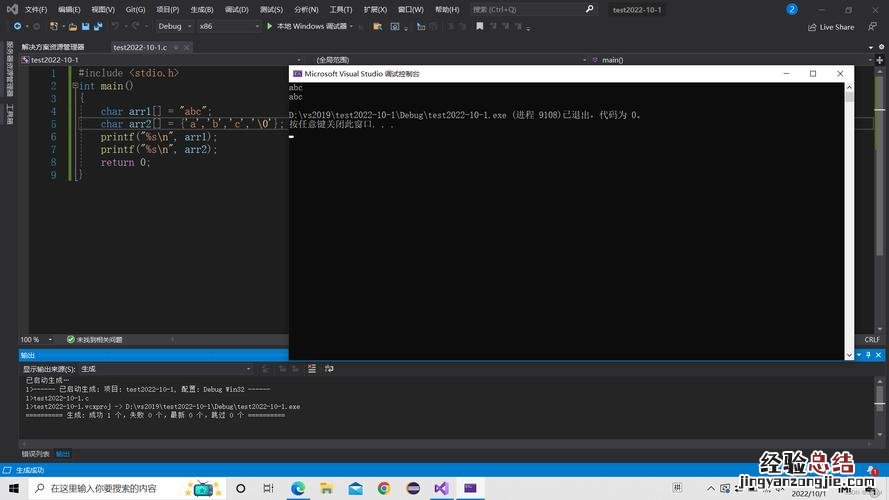Open the 100 % zoom level dropdown
Screen dimensions: 889x500
[x=33, y=339]
